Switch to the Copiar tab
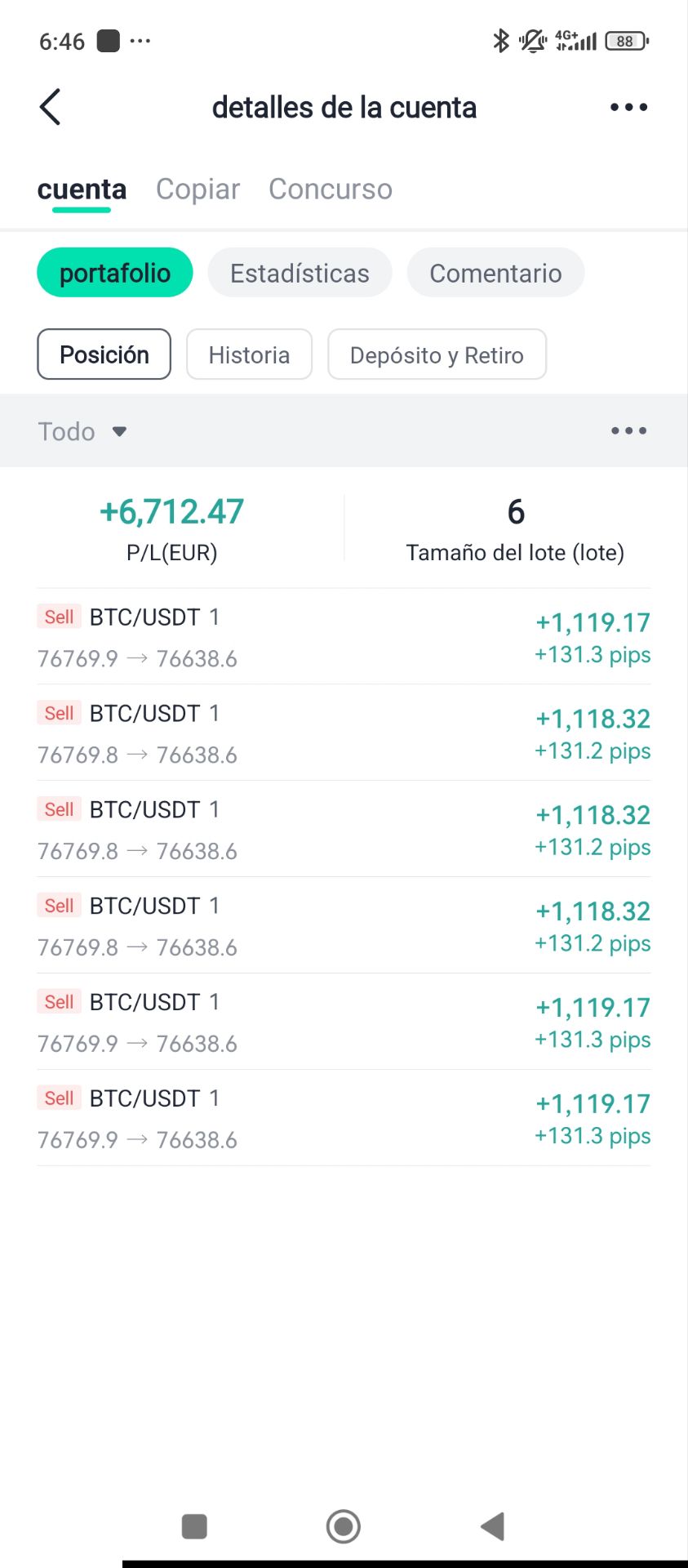The height and width of the screenshot is (1568, 688). [x=198, y=189]
